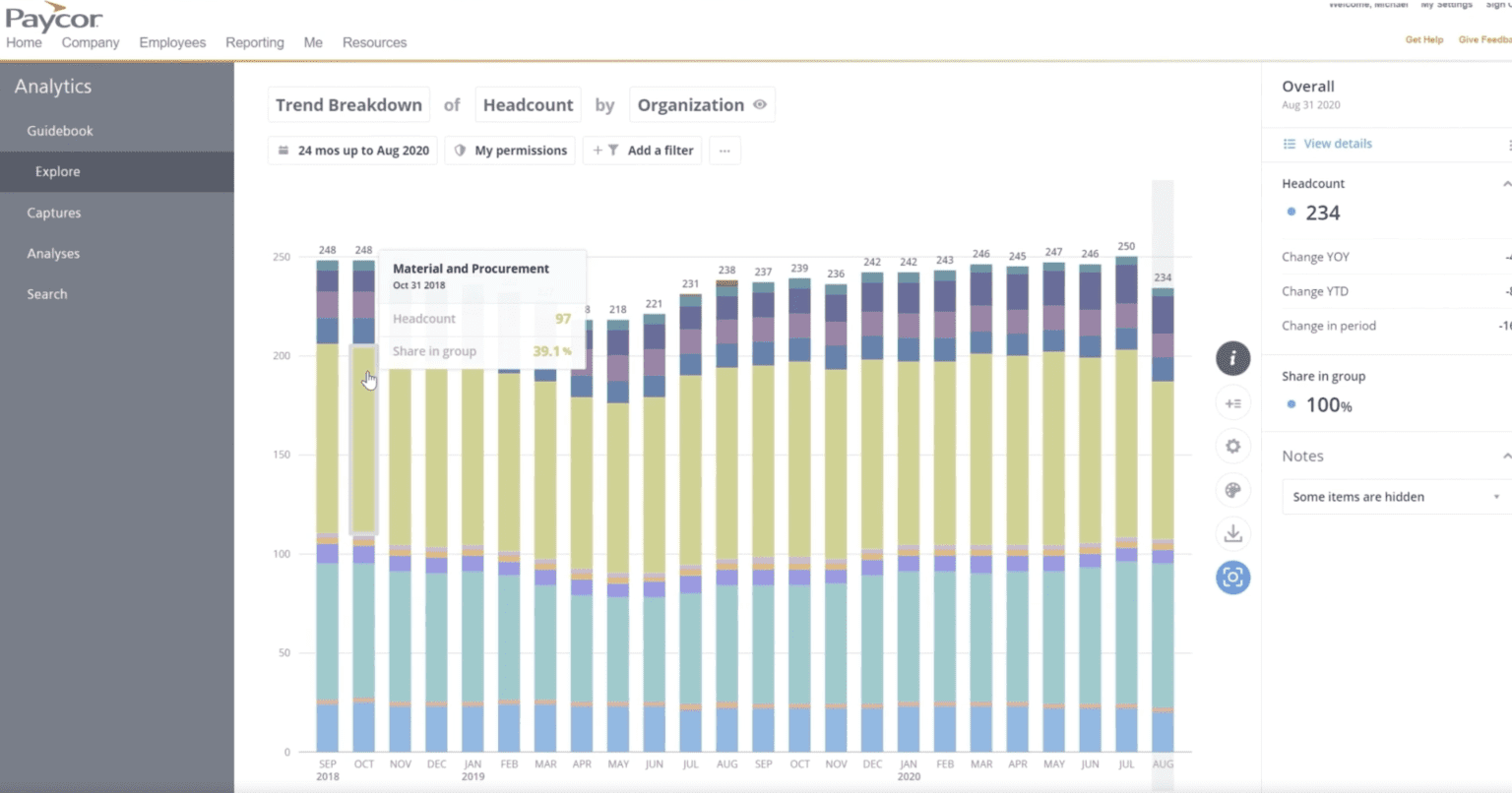This screenshot has width=1512, height=793.
Task: Click the Info icon beside the chart
Action: 1232,358
